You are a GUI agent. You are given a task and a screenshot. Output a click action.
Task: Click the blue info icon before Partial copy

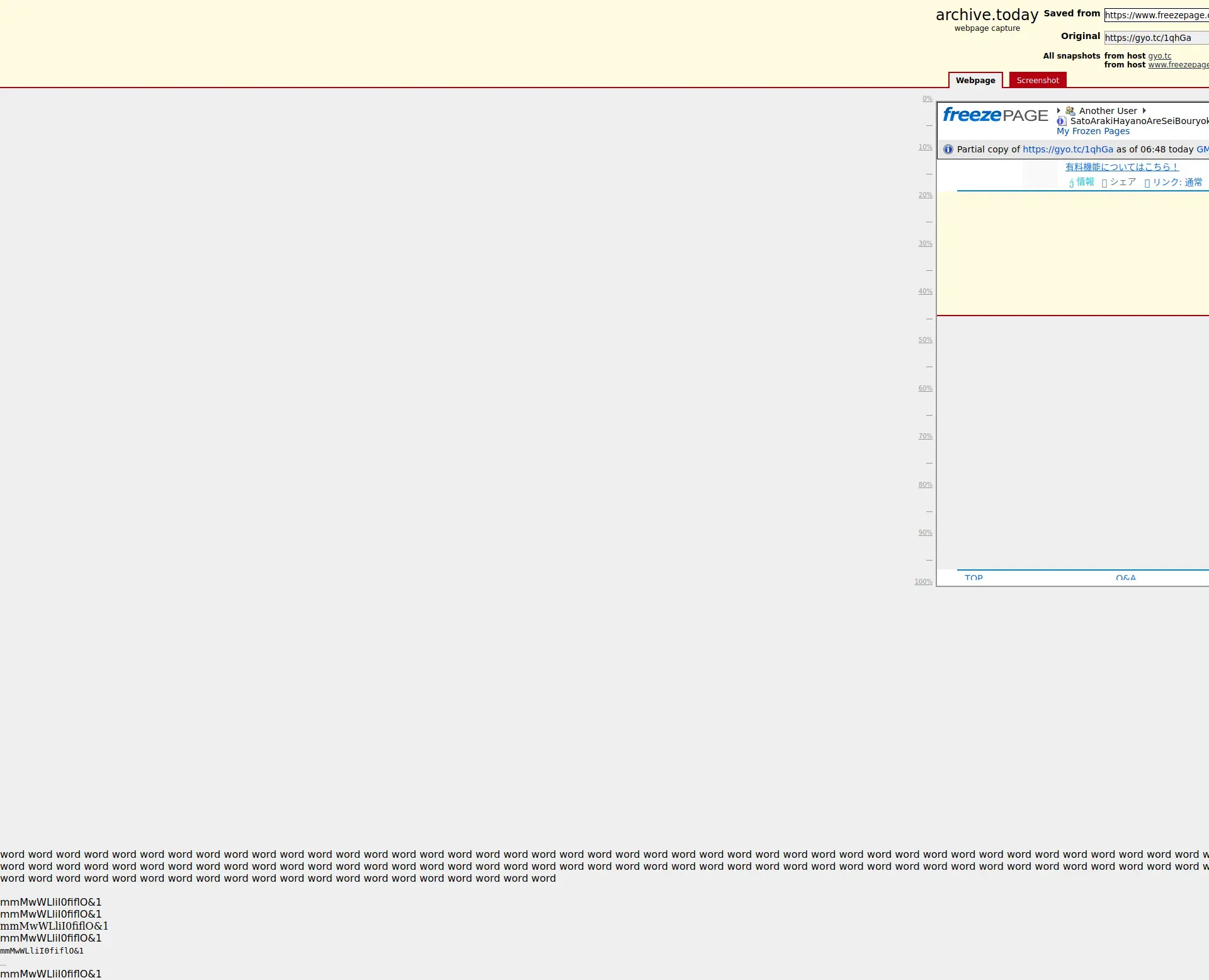click(x=948, y=149)
